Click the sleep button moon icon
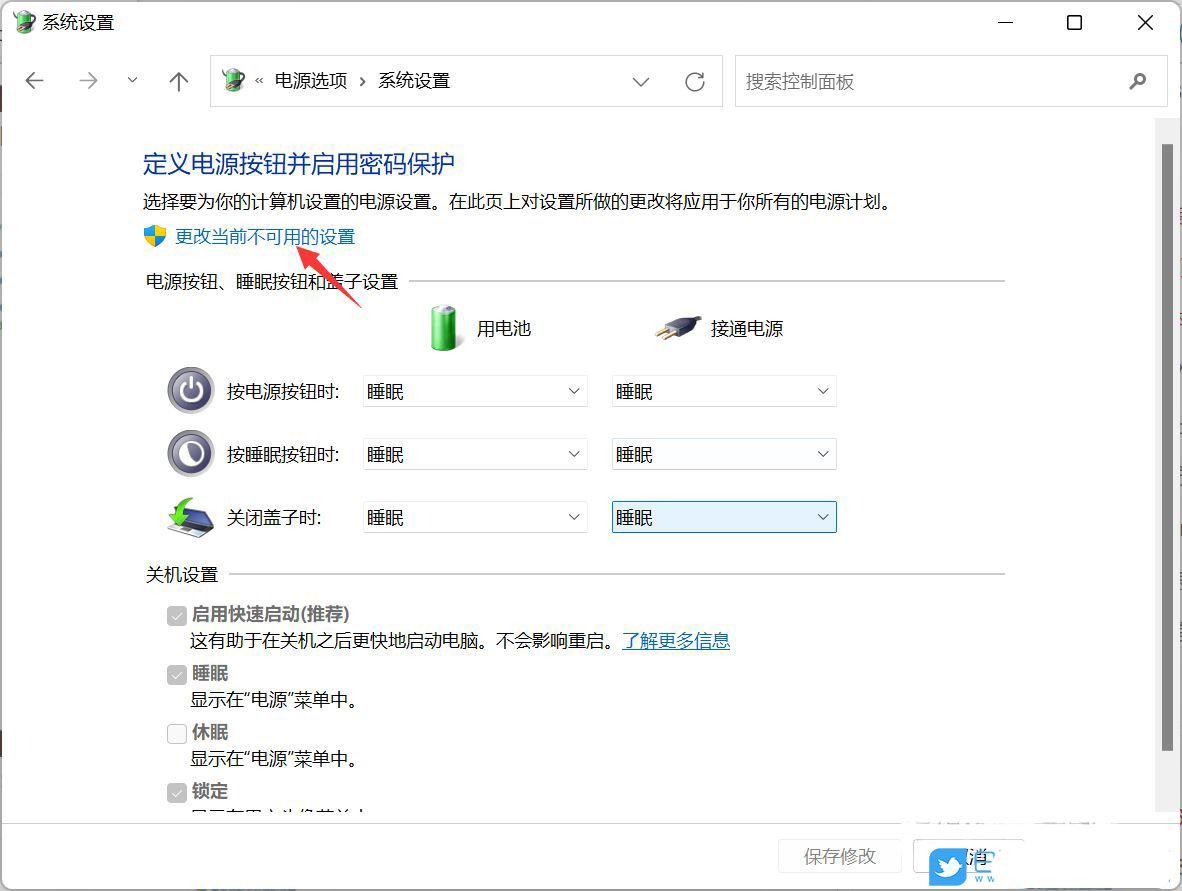Viewport: 1182px width, 891px height. pos(191,454)
